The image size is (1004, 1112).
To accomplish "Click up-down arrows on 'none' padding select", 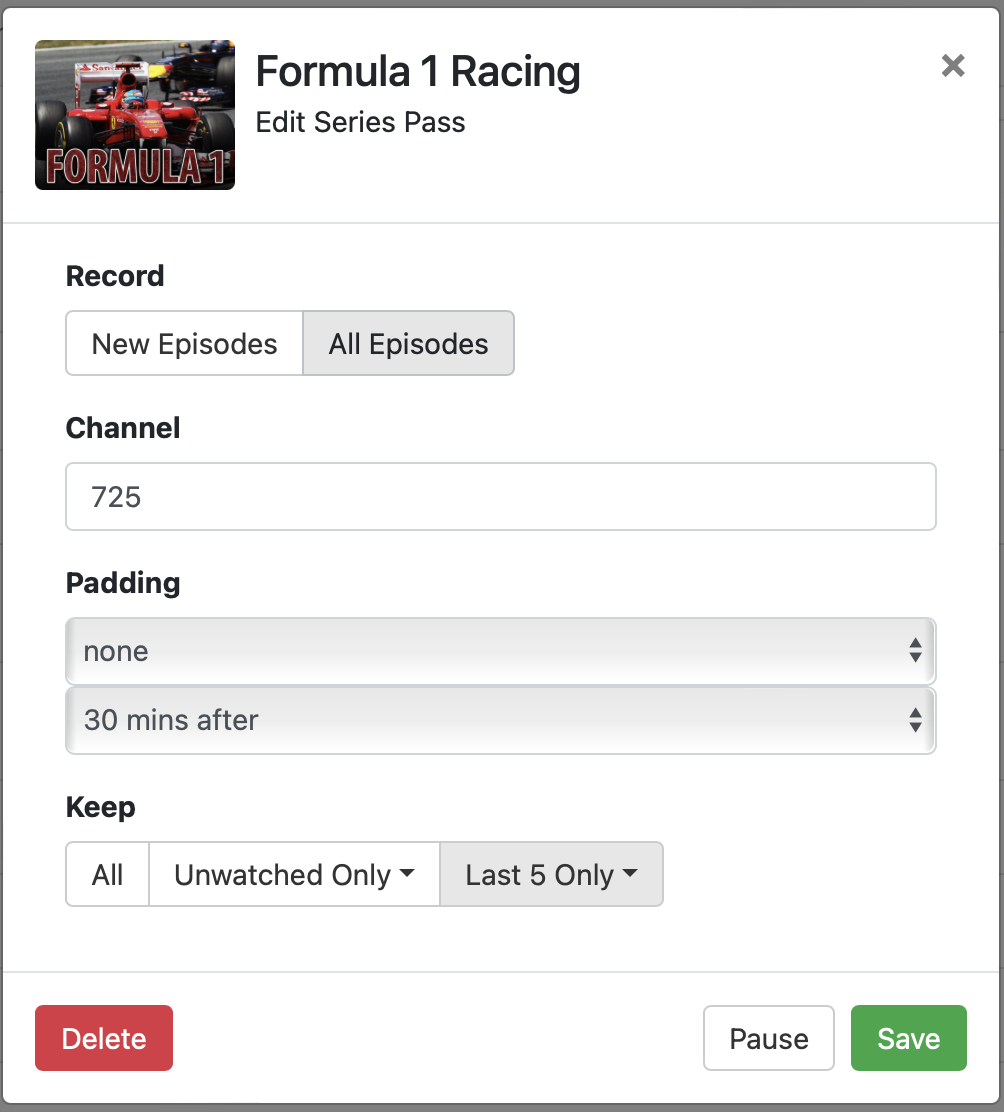I will (914, 652).
